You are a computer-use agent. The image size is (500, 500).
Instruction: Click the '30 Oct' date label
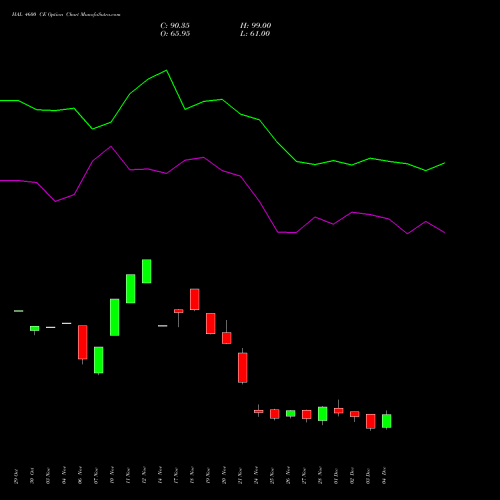(x=32, y=476)
